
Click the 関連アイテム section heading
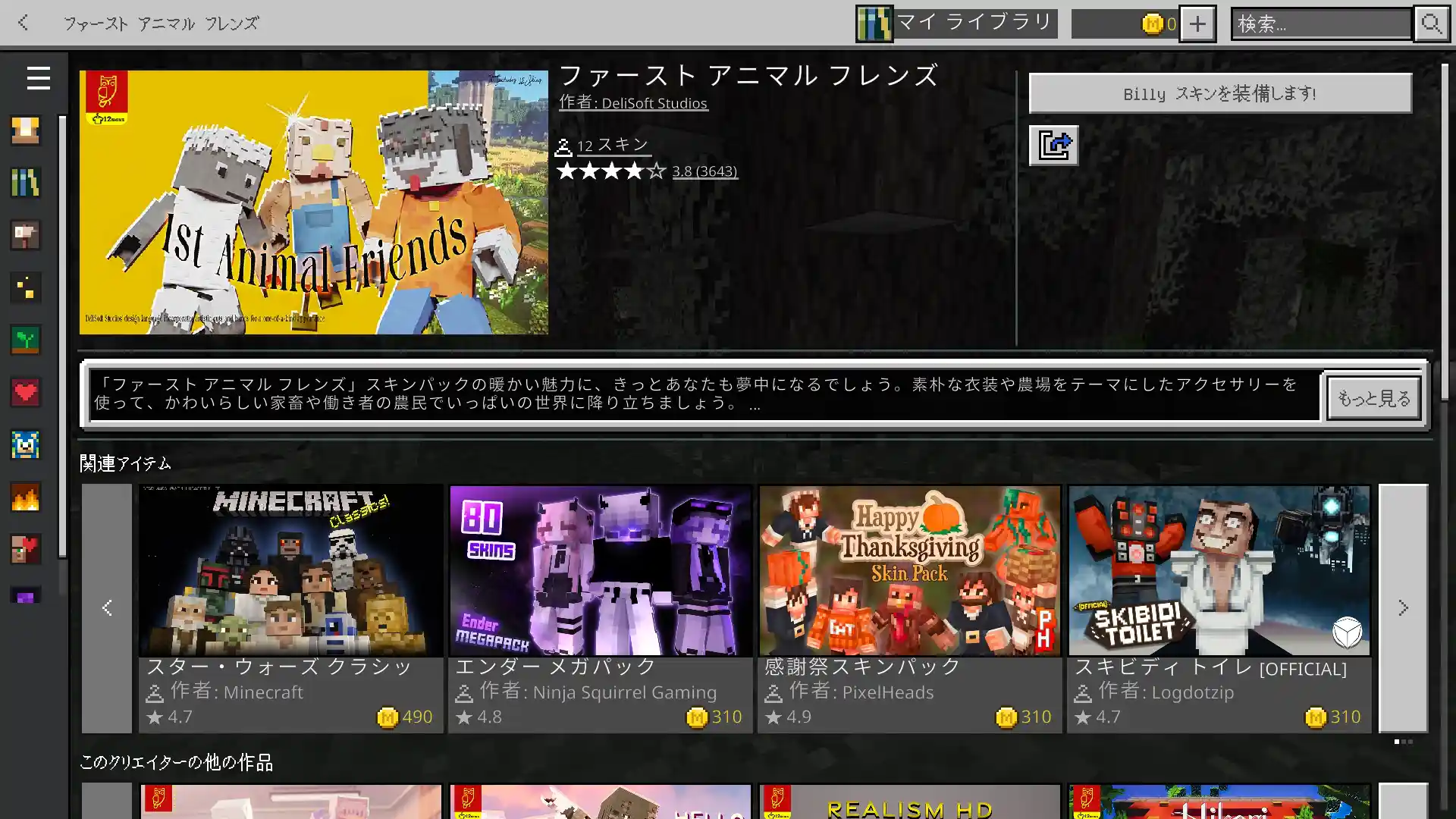point(125,463)
